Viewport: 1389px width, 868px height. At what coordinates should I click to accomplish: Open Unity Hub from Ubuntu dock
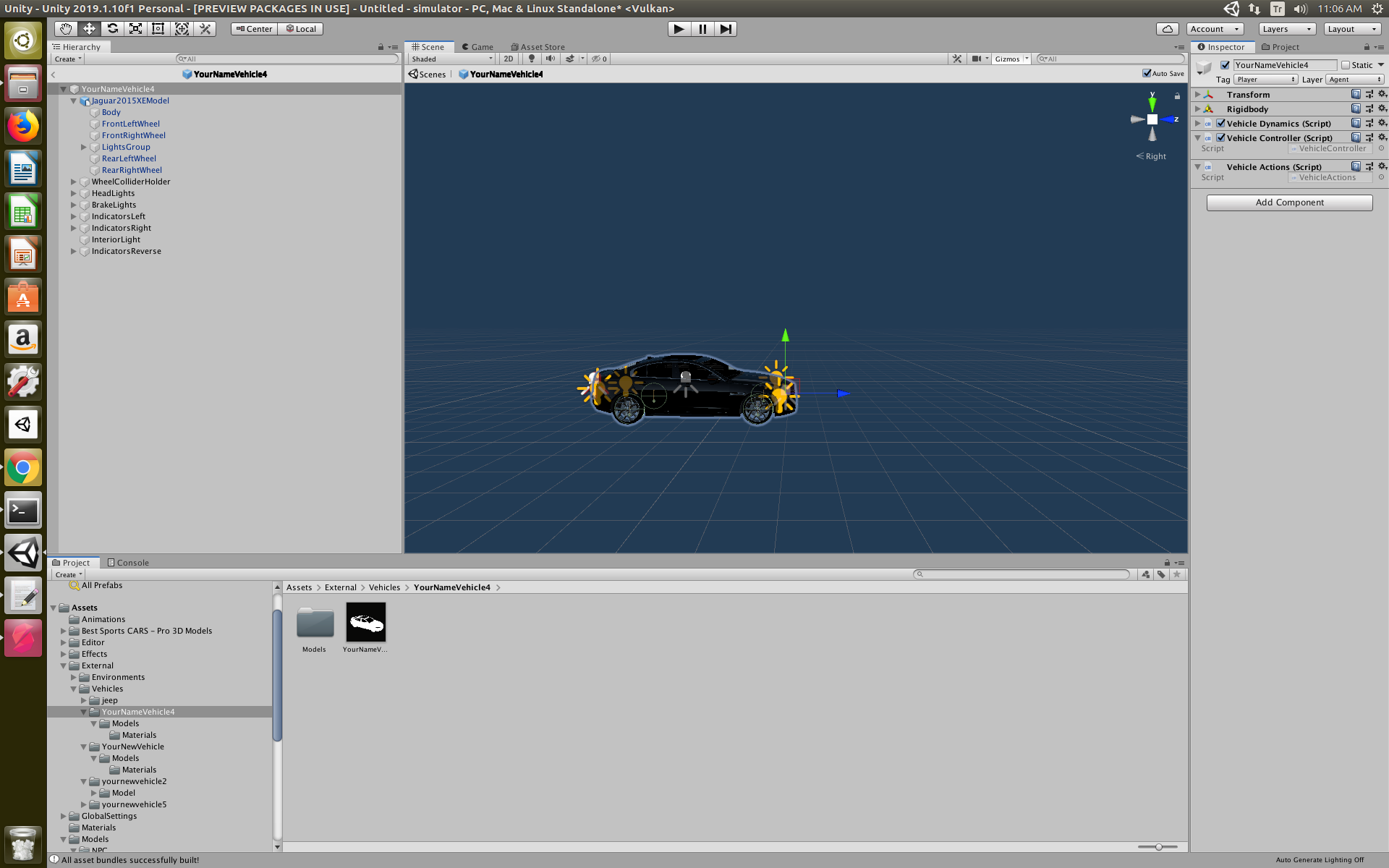point(23,425)
